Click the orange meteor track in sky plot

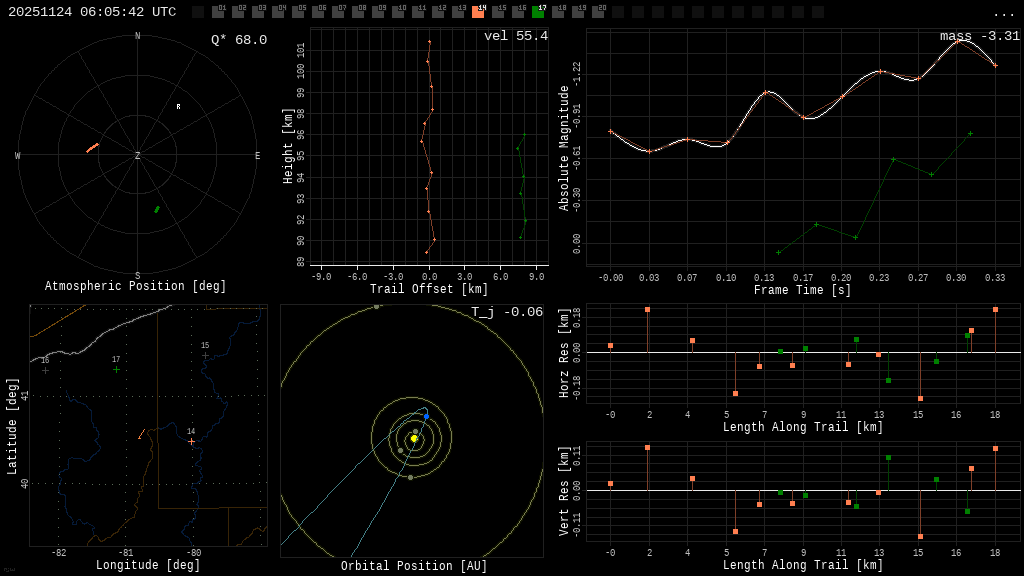coord(93,148)
